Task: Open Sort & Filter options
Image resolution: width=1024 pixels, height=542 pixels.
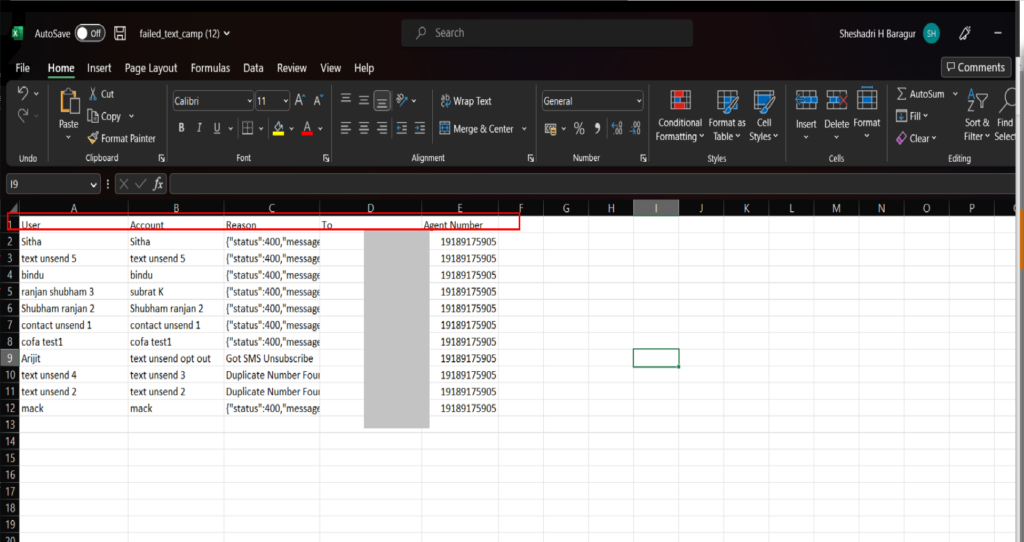Action: [x=977, y=115]
